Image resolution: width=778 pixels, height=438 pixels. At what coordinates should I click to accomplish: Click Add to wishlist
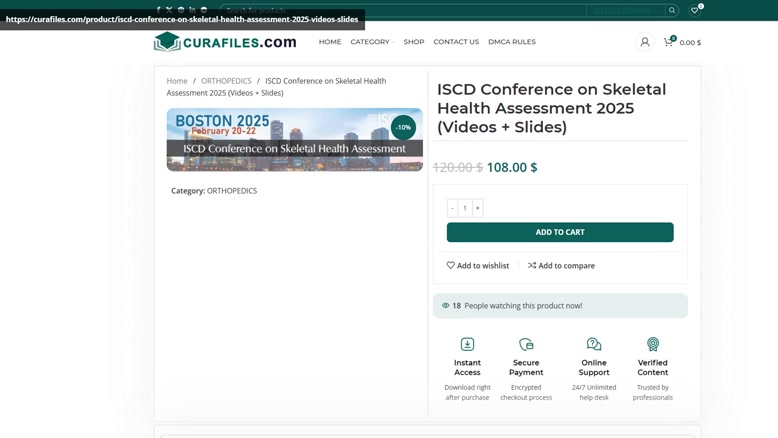(478, 265)
